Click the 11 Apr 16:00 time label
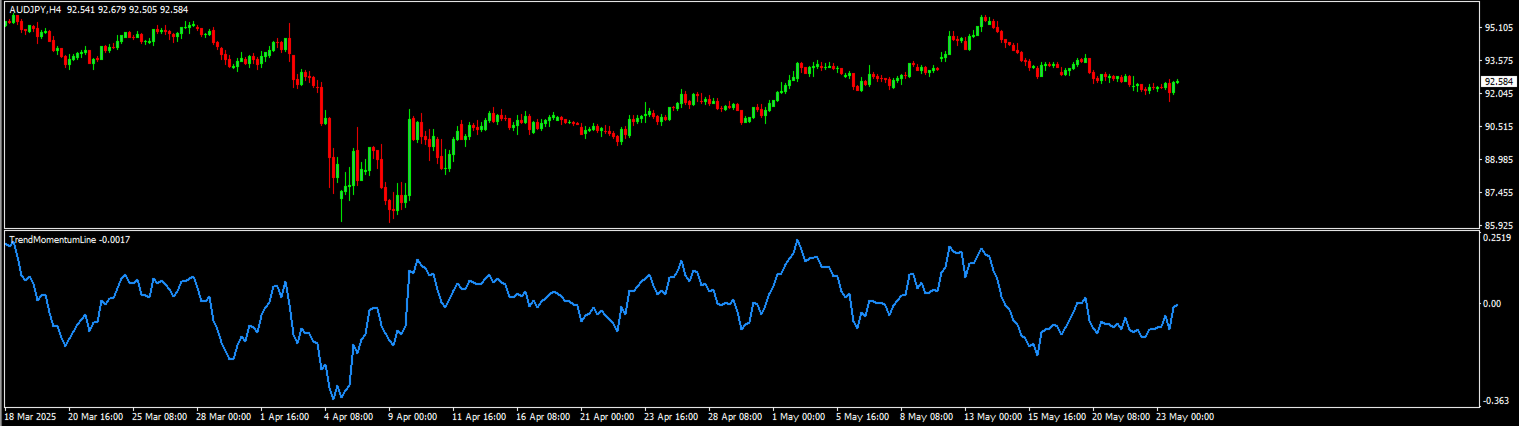Image resolution: width=1519 pixels, height=426 pixels. click(x=480, y=416)
